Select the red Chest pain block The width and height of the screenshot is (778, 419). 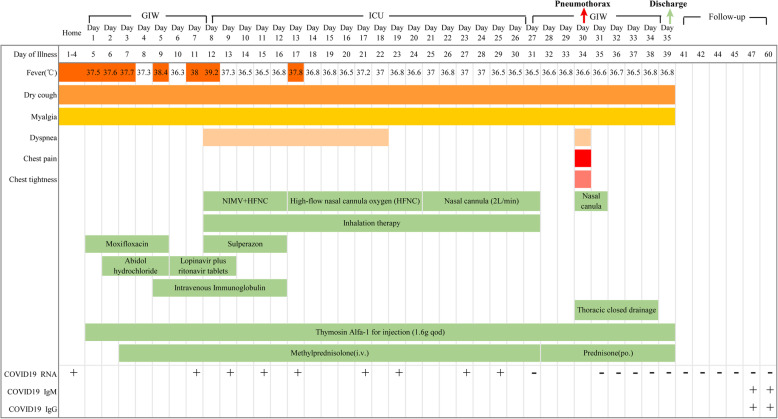click(x=583, y=158)
